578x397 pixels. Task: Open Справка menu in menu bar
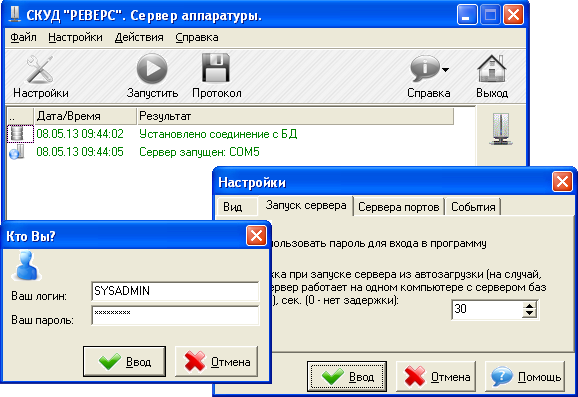[x=197, y=37]
